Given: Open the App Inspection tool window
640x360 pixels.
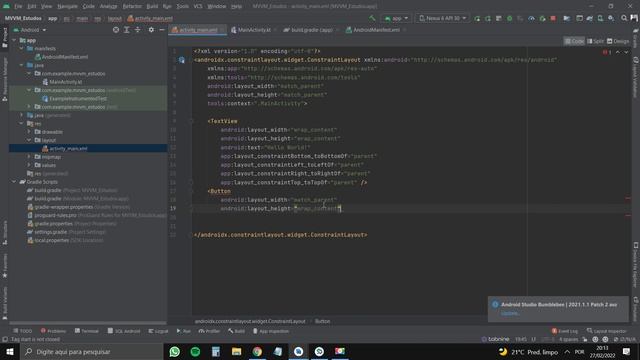Looking at the screenshot, I should [x=270, y=331].
